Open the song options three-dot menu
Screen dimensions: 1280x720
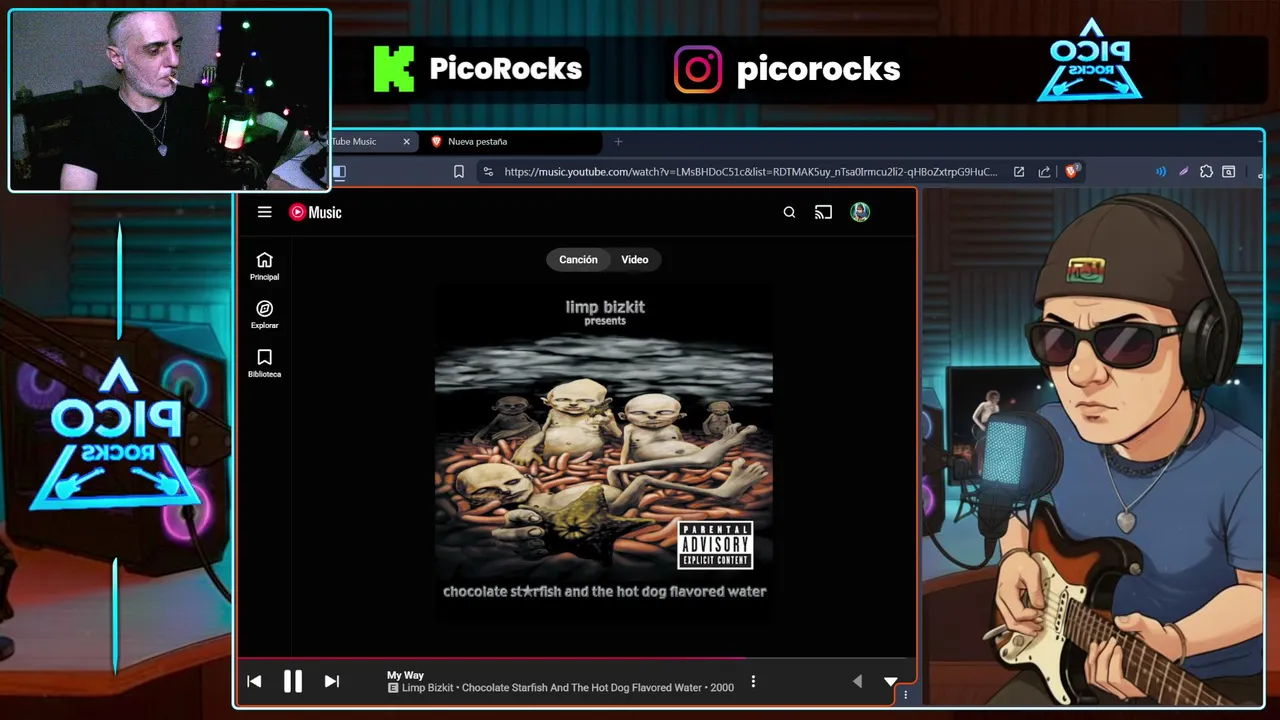point(753,681)
